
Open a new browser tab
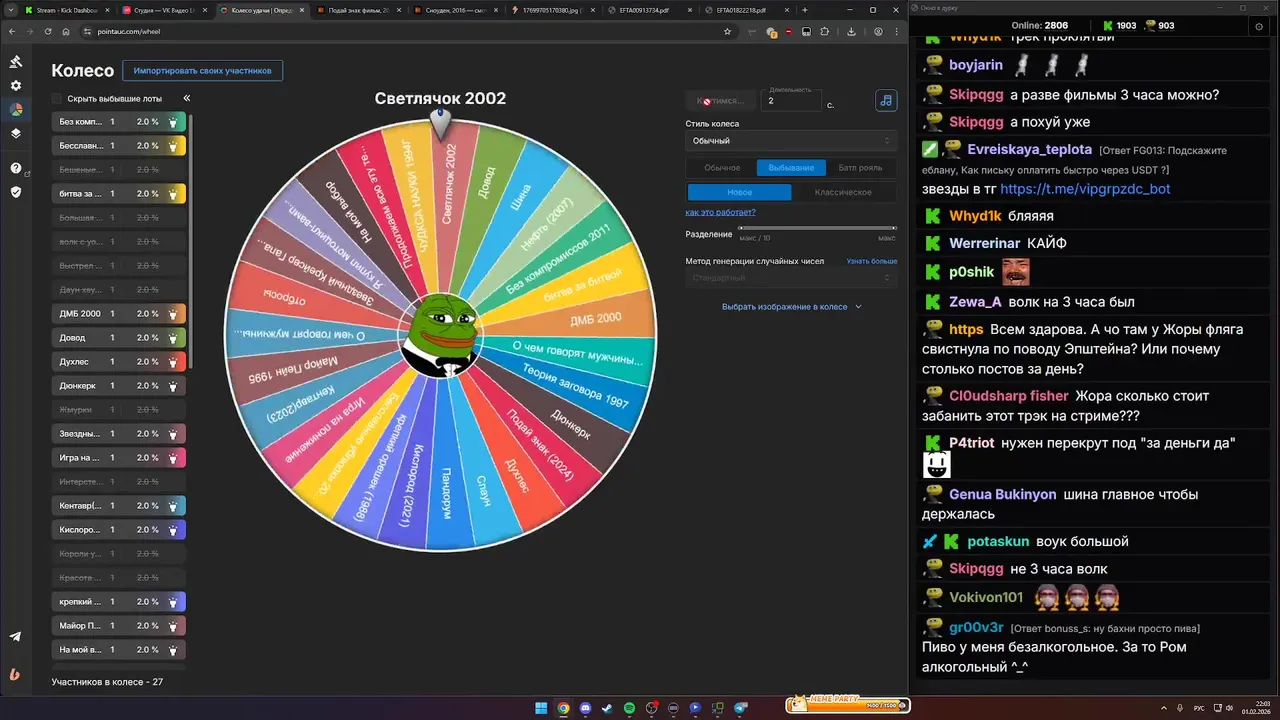tap(805, 9)
